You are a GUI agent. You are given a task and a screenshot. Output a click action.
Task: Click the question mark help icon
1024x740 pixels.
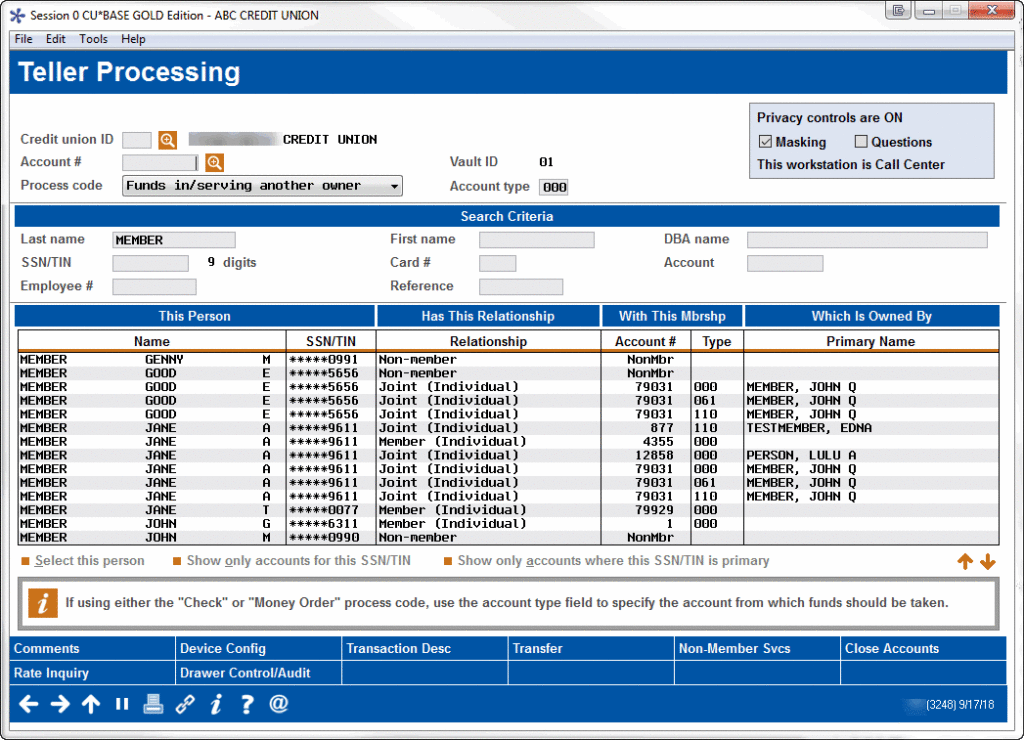247,704
